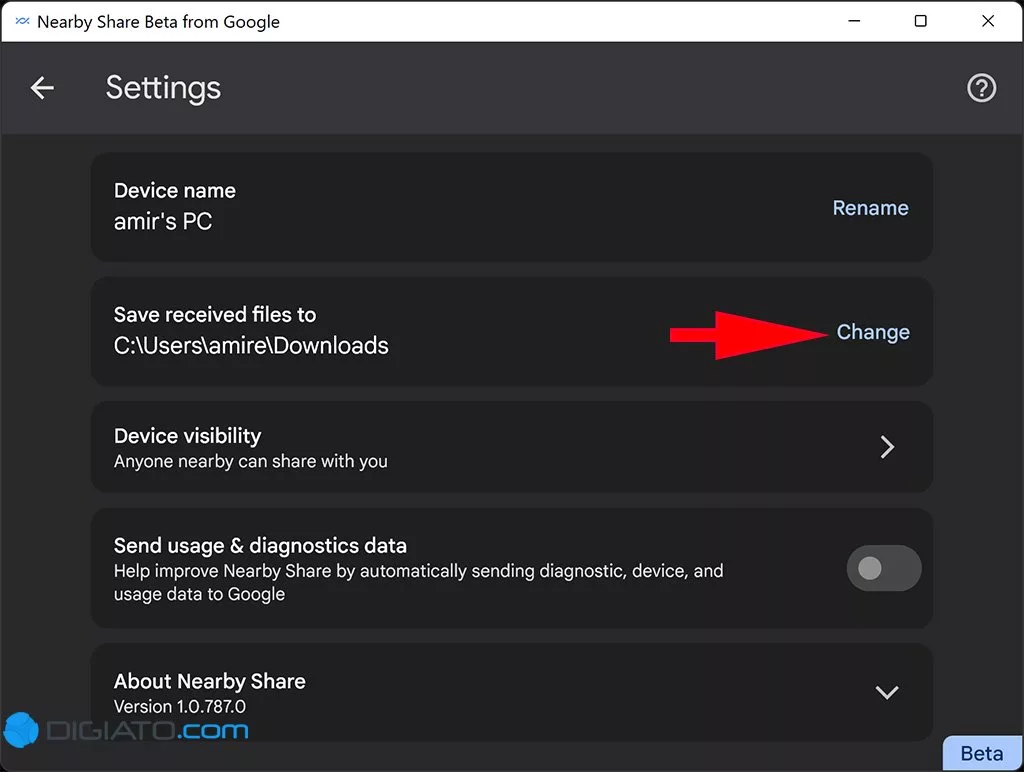Open Device visibility settings chevron
Viewport: 1024px width, 772px height.
(886, 447)
